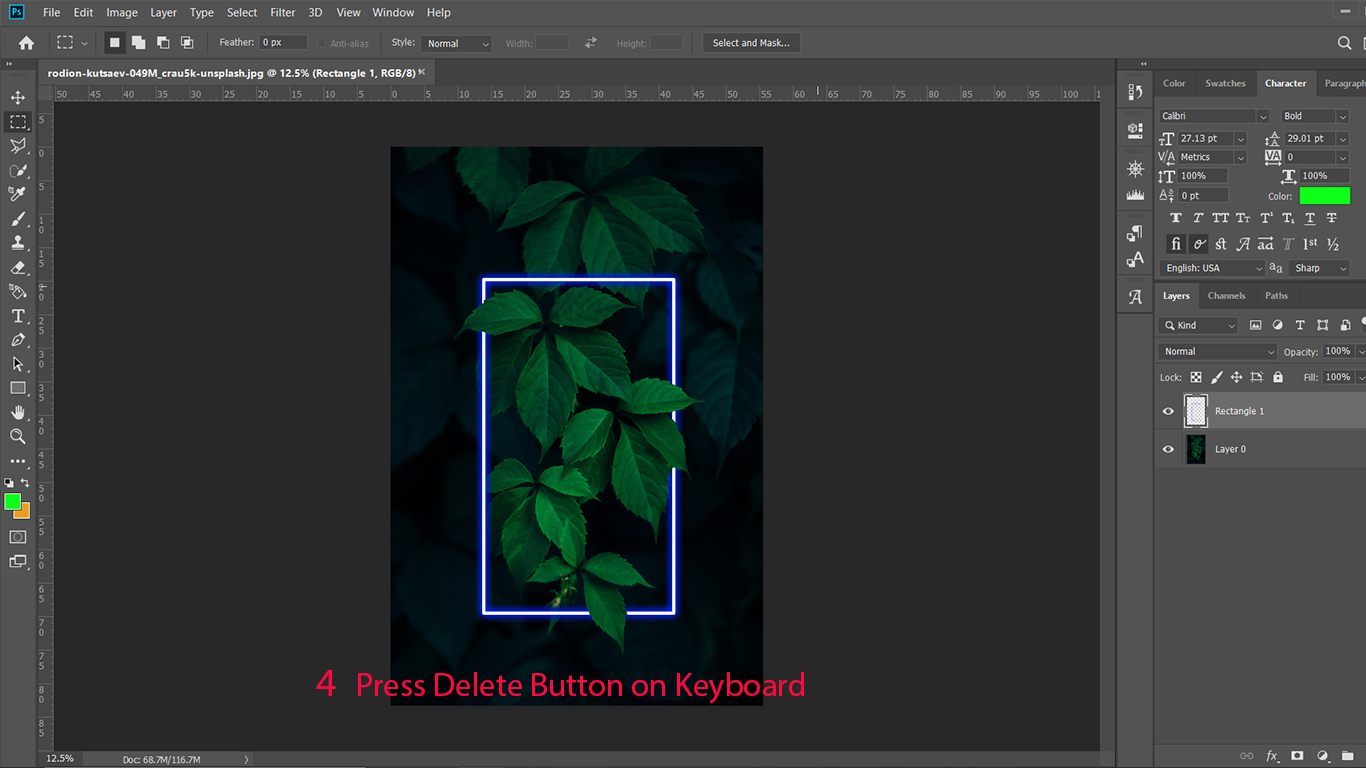
Task: Open the layer blend mode dropdown
Action: [x=1218, y=351]
